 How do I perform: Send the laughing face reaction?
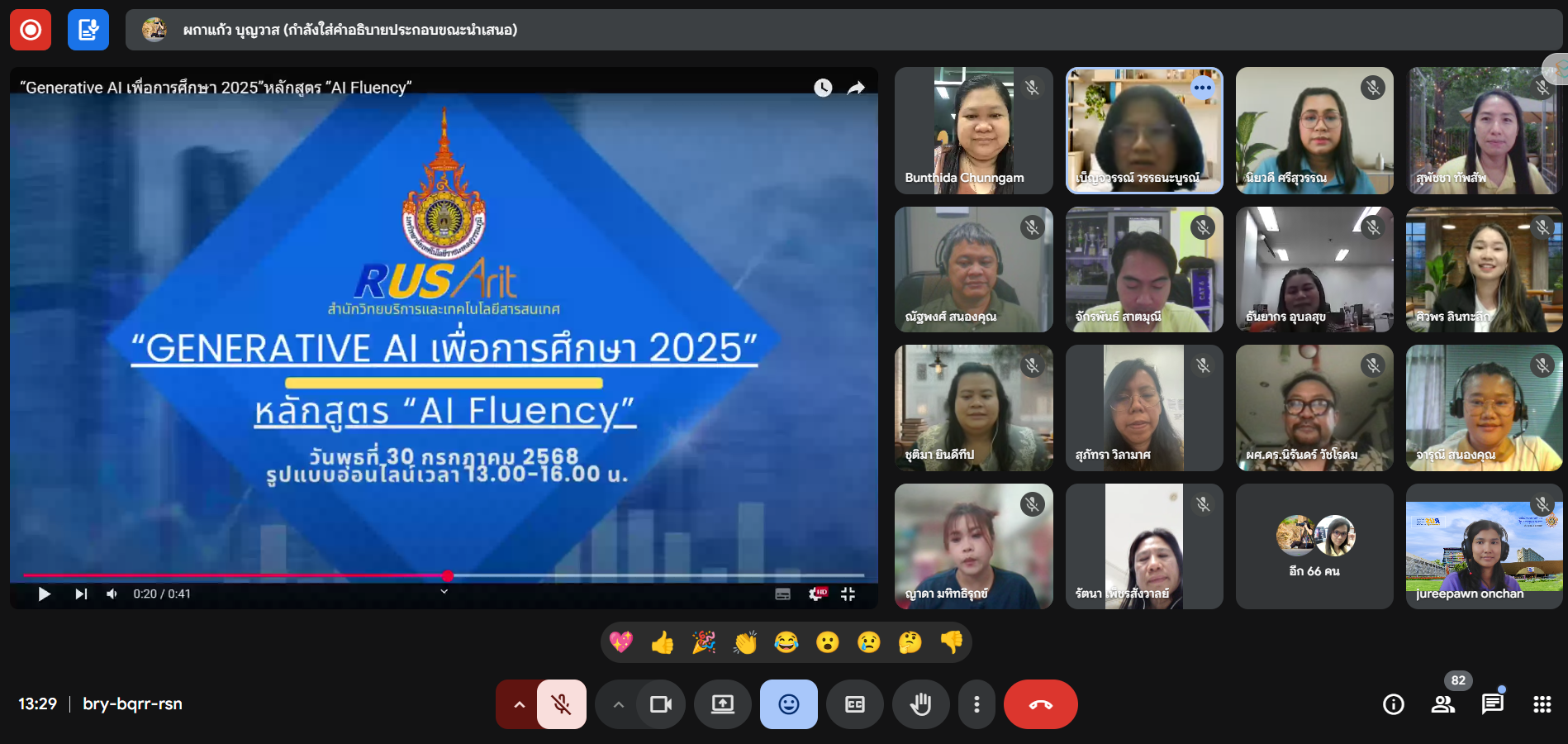click(x=786, y=642)
